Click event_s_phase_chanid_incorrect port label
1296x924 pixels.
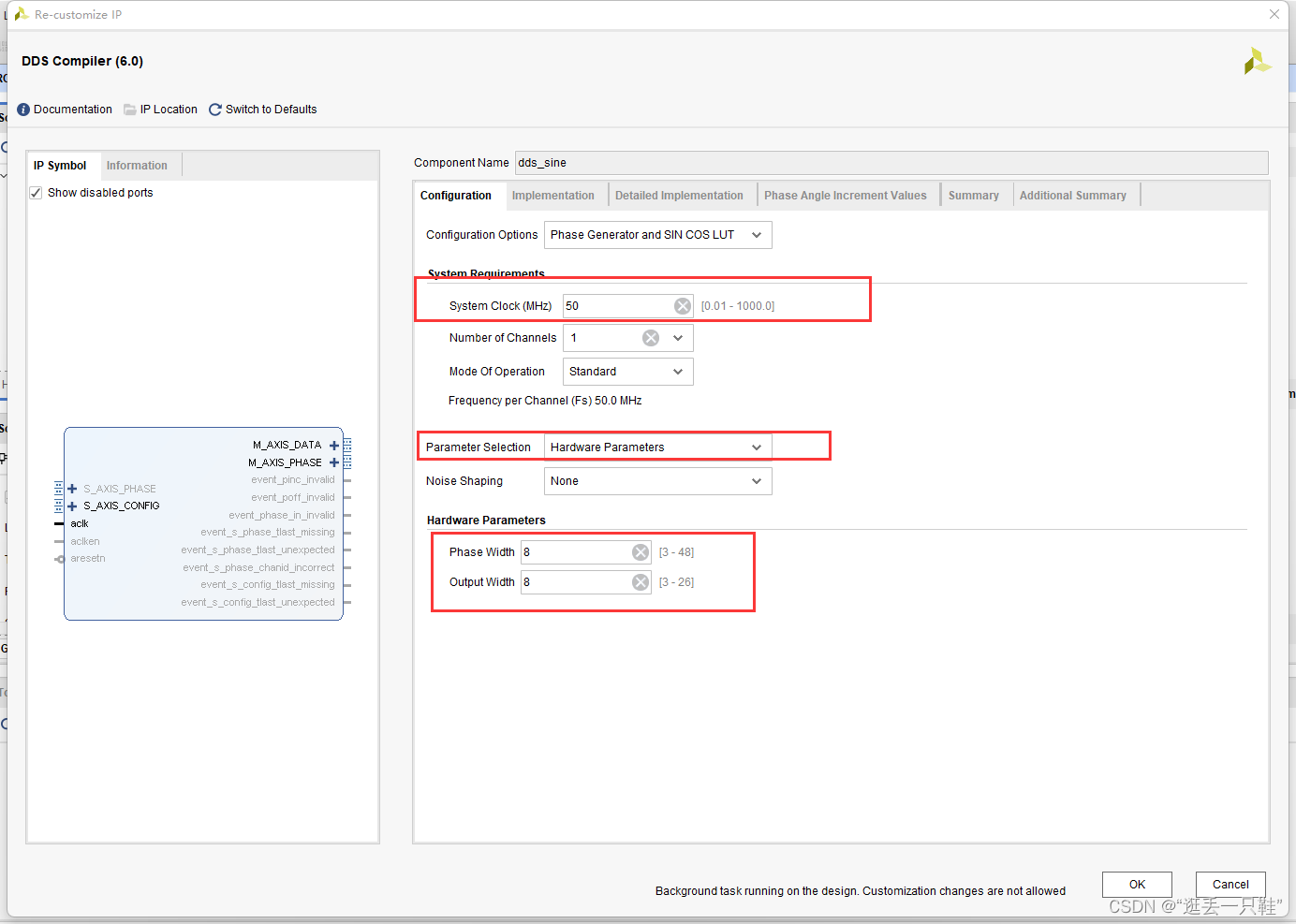tap(258, 567)
